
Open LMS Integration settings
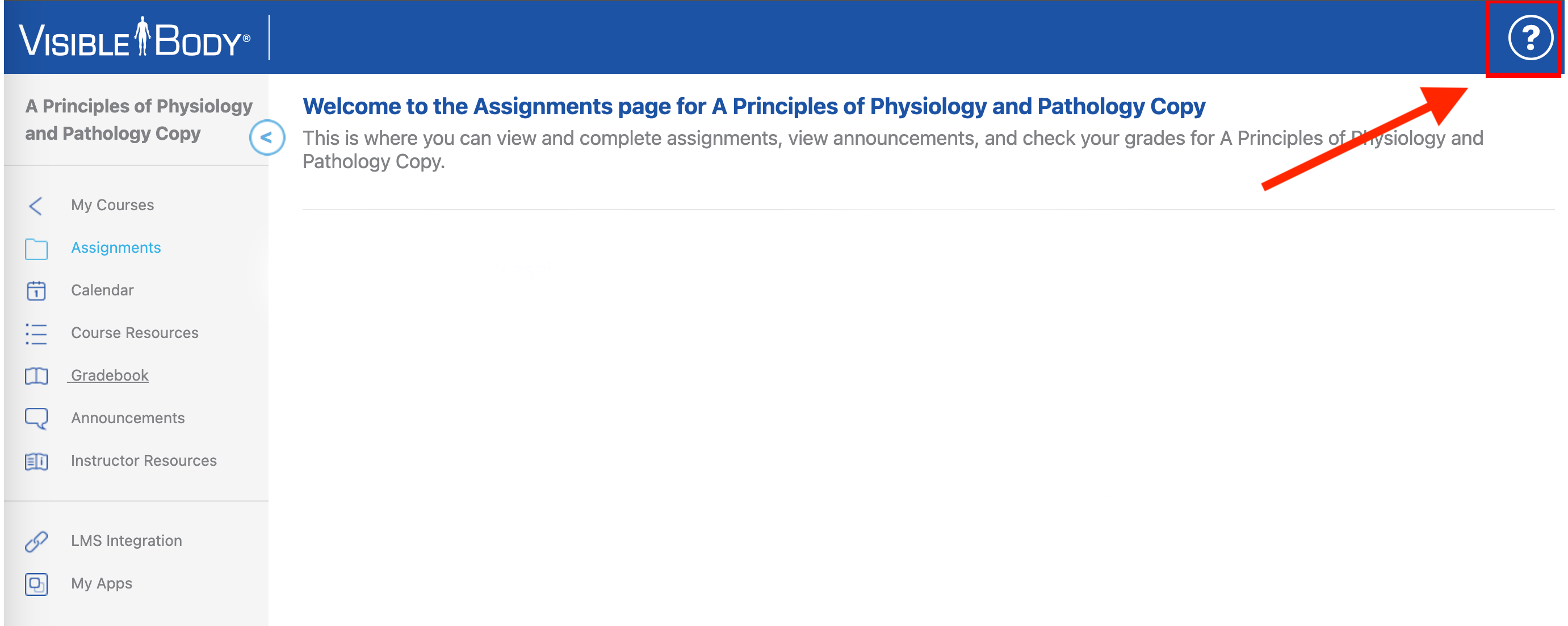tap(127, 541)
